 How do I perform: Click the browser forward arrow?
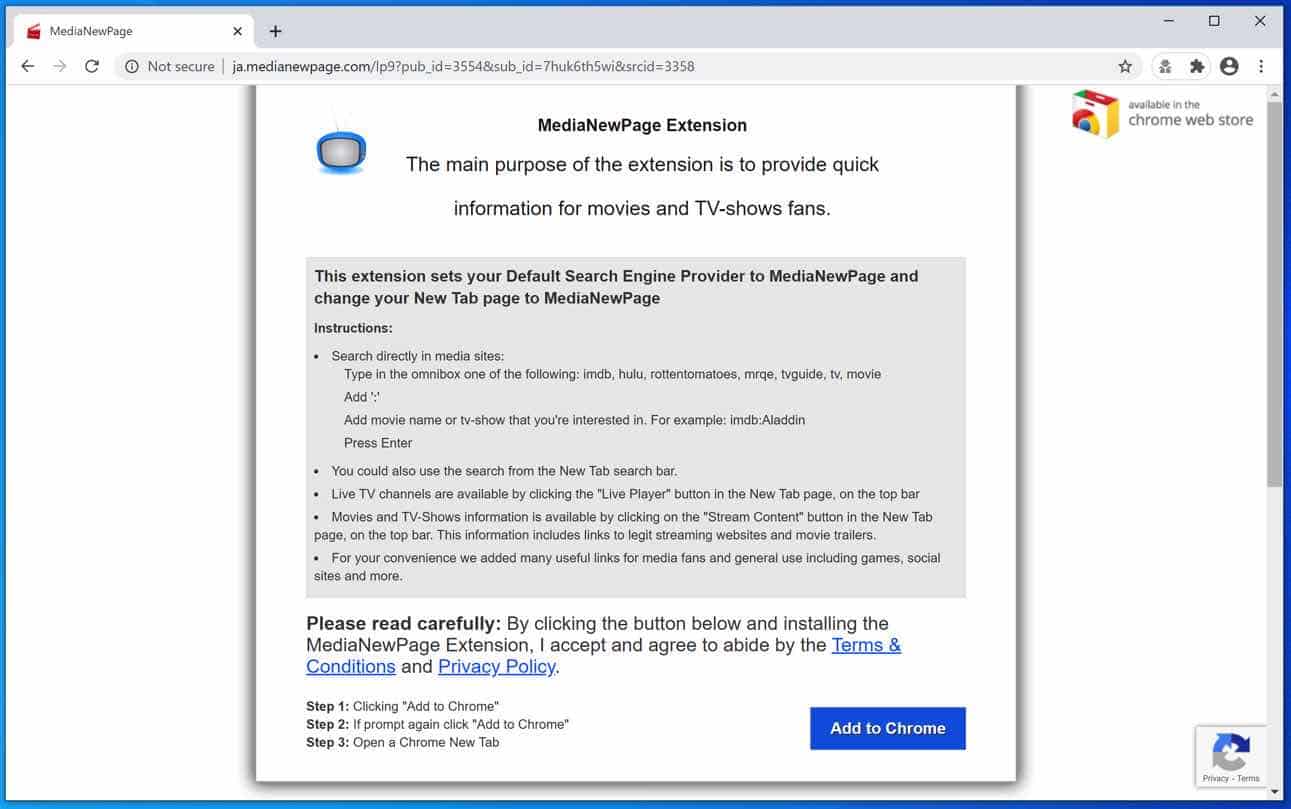pos(60,66)
